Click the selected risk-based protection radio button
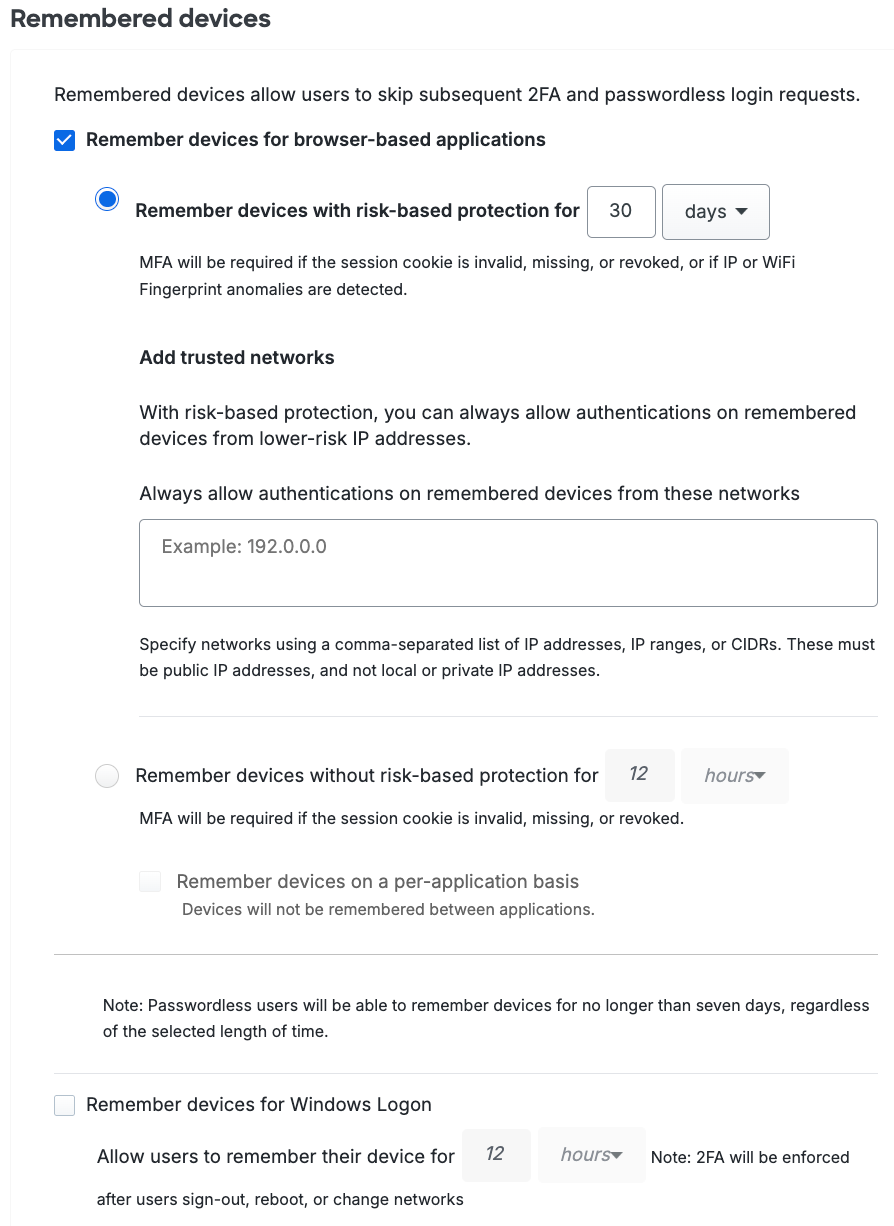Image resolution: width=894 pixels, height=1226 pixels. pyautogui.click(x=106, y=199)
